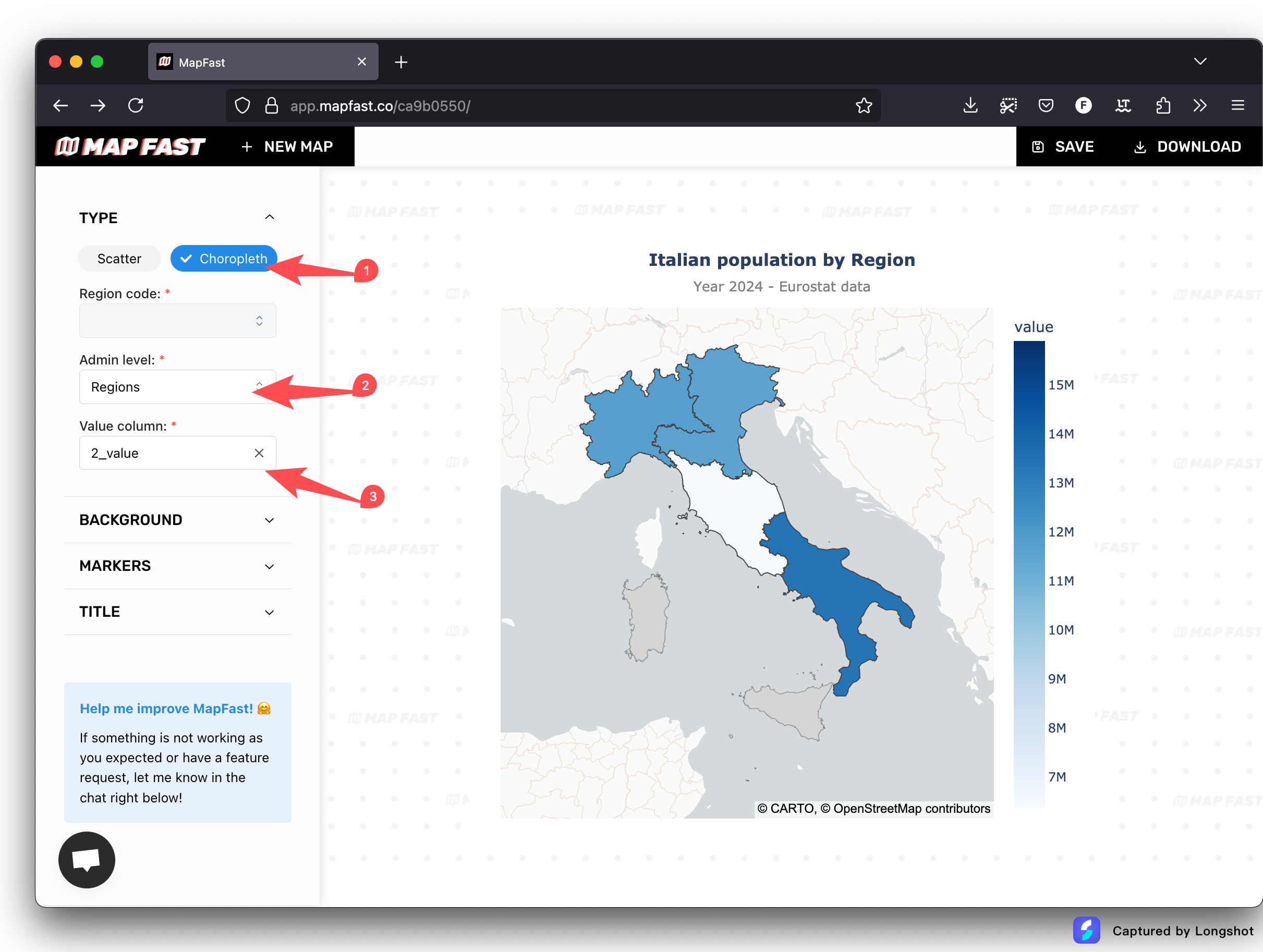Open the chat bubble widget

87,860
